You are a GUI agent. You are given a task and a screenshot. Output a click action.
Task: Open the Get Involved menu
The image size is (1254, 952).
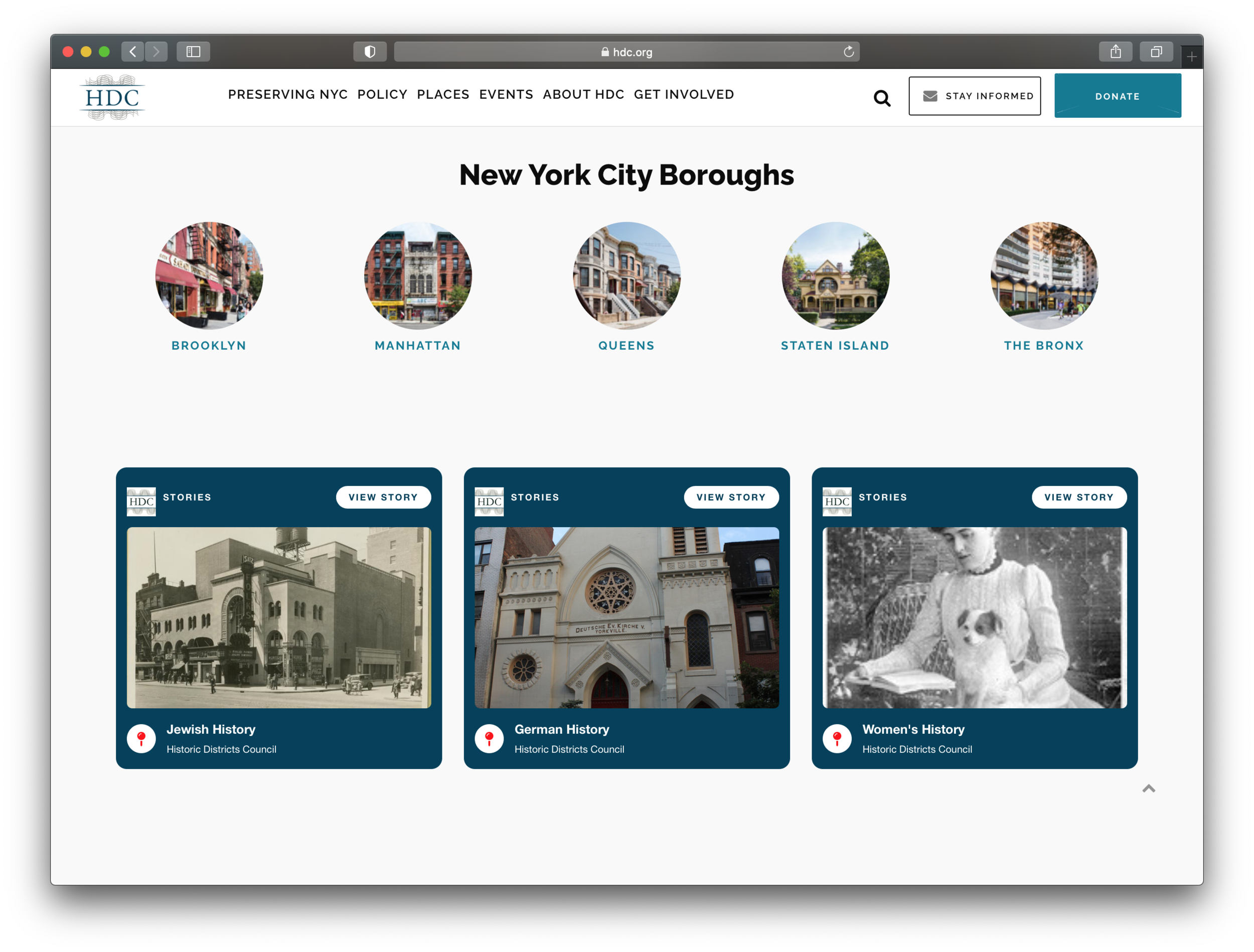point(684,94)
